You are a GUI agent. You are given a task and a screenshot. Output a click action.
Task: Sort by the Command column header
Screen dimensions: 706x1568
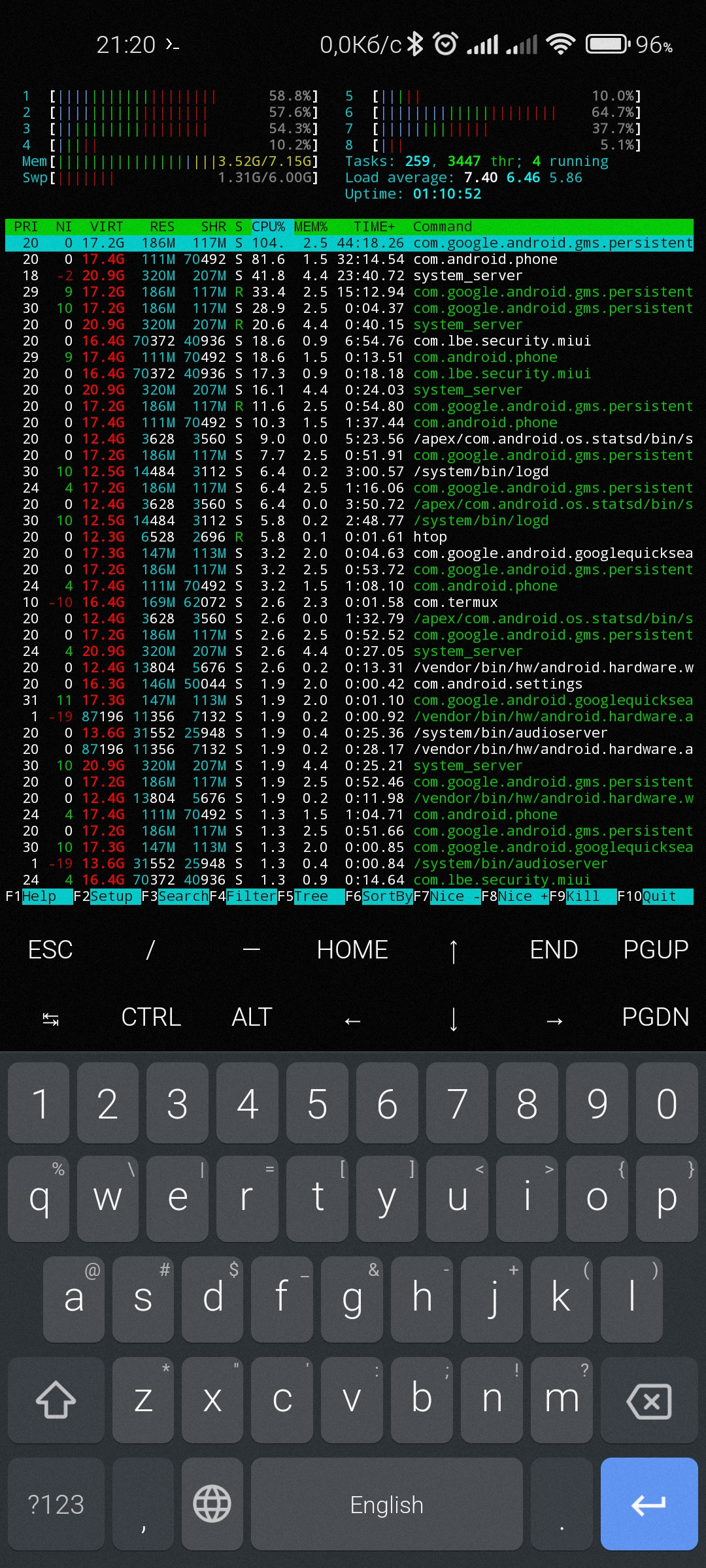click(x=443, y=227)
